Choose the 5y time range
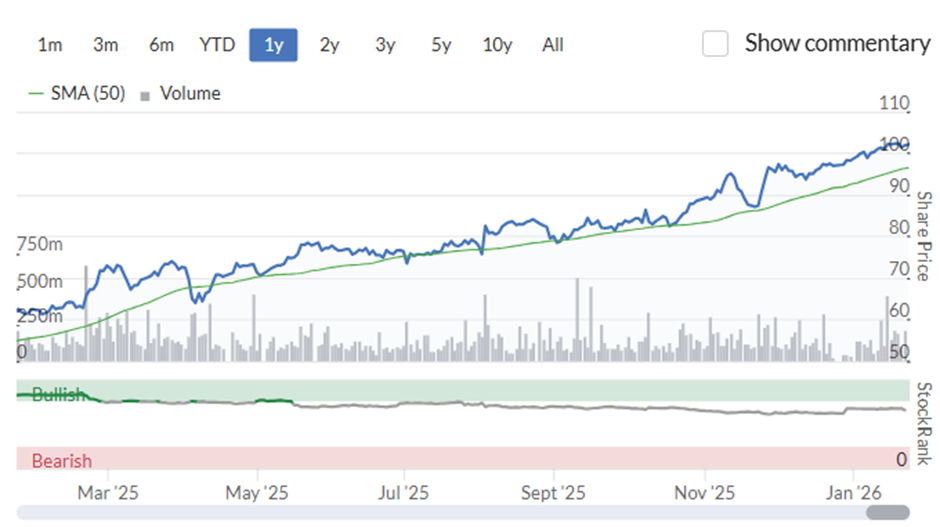Image resolution: width=940 pixels, height=527 pixels. (x=441, y=45)
